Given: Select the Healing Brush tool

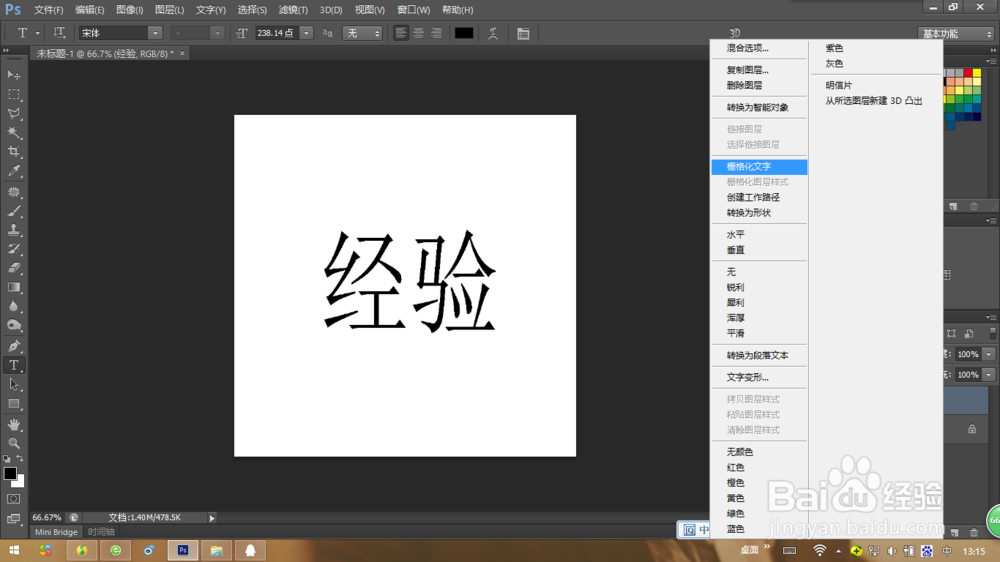Looking at the screenshot, I should point(14,192).
